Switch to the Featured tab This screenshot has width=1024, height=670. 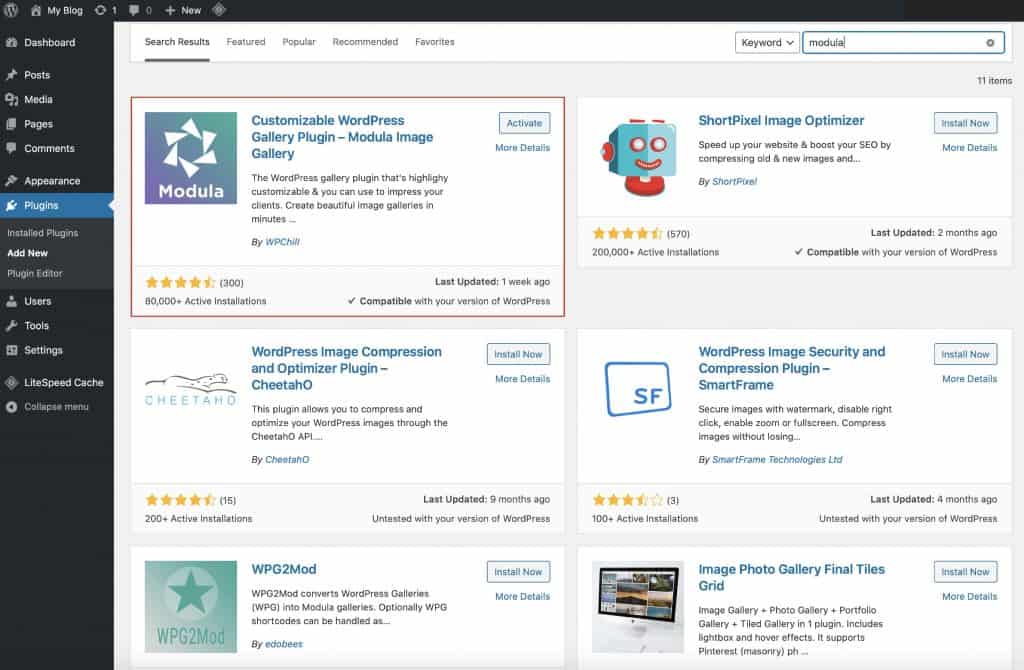pos(246,42)
